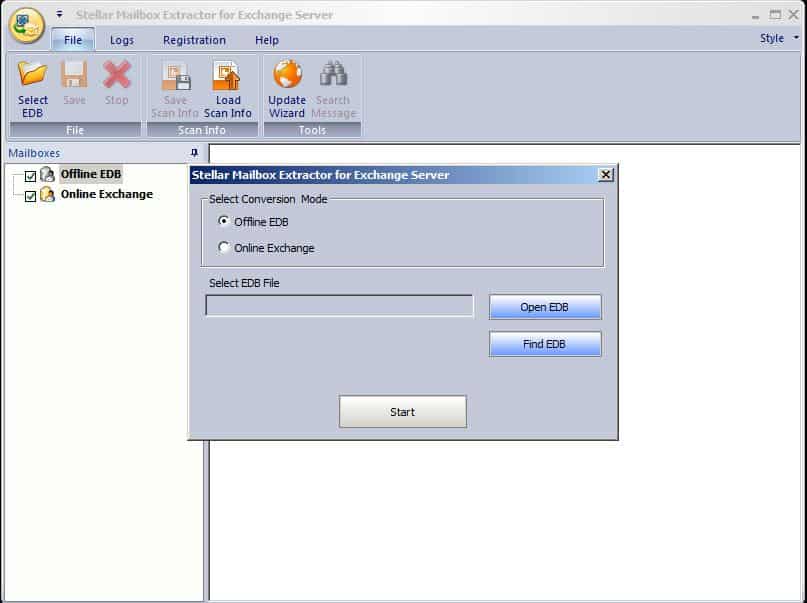Image resolution: width=807 pixels, height=603 pixels.
Task: Open the quick access toolbar dropdown arrow
Action: 60,14
